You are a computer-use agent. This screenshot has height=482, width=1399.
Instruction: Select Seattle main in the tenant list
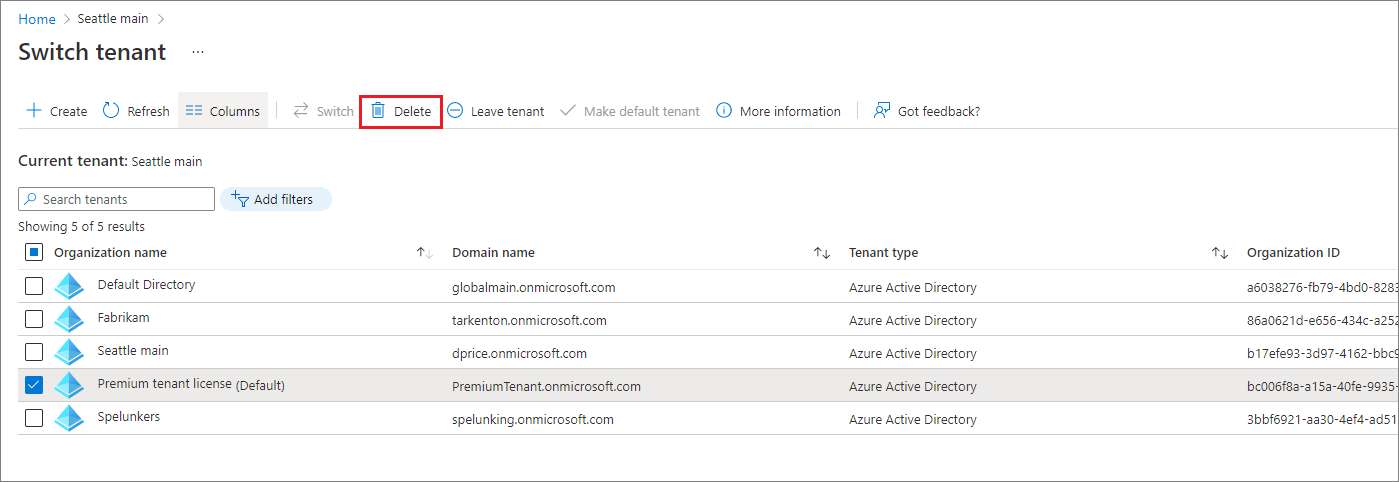coord(133,351)
